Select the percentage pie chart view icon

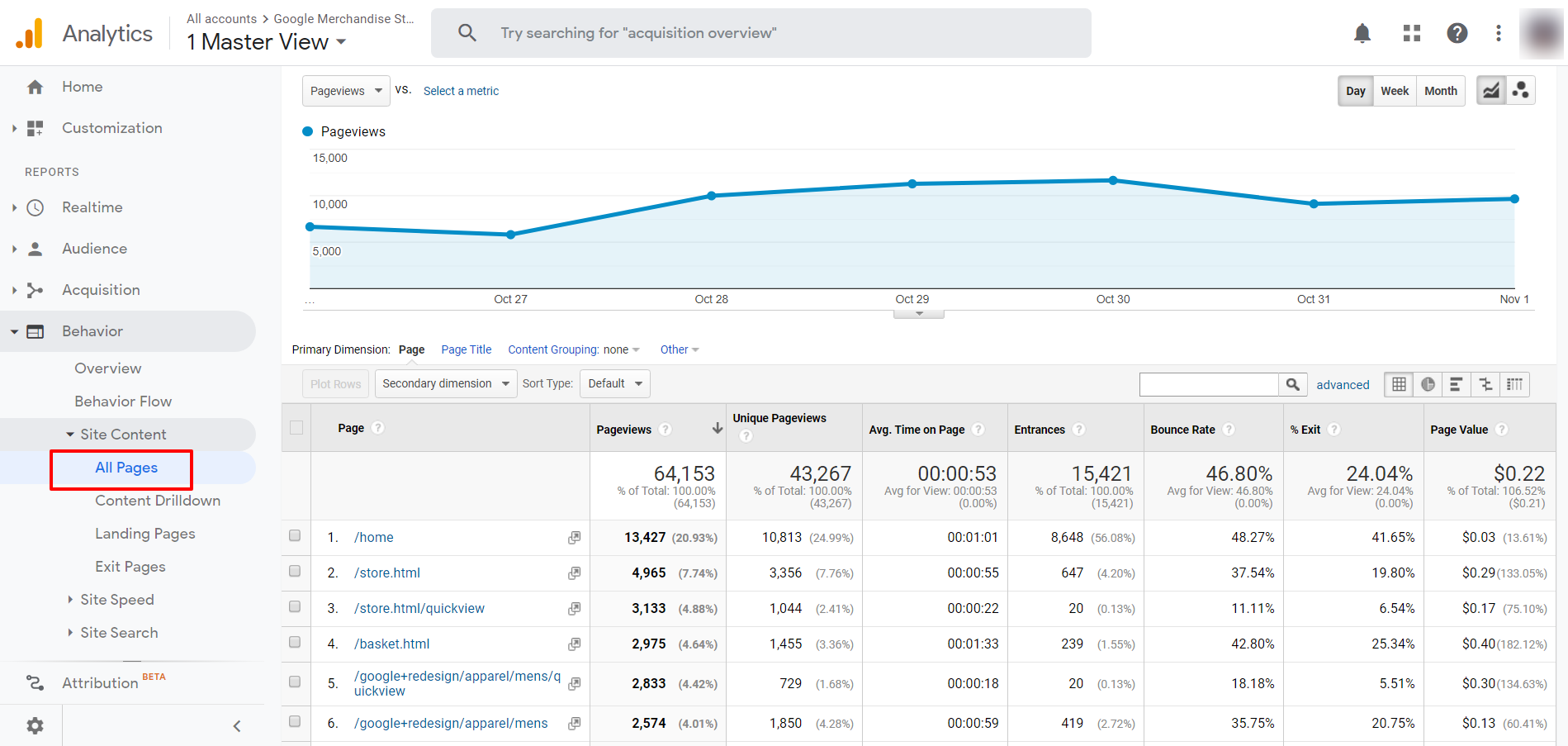click(1428, 384)
